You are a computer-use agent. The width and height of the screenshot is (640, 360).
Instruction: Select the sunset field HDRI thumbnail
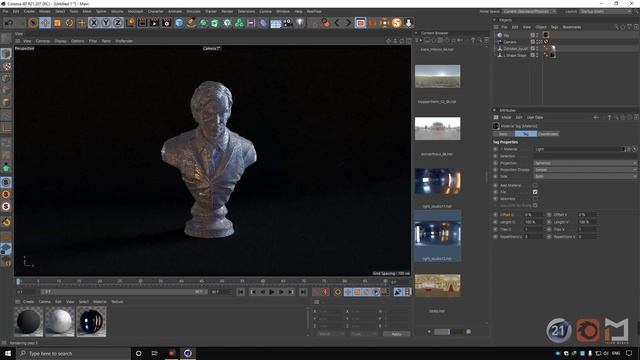pos(438,76)
